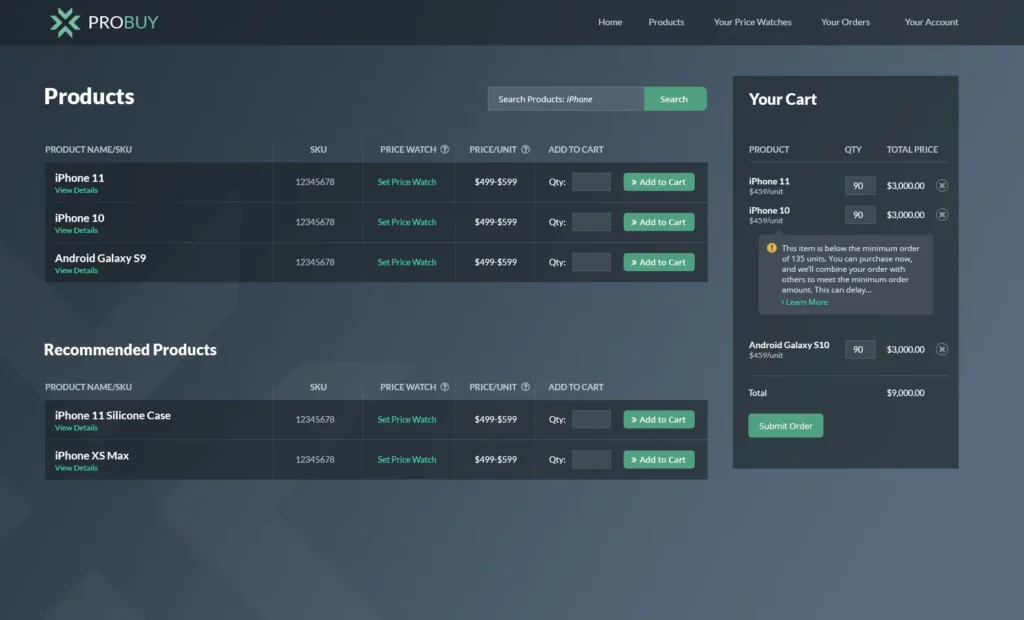Add Android Galaxy S9 to cart

(x=659, y=262)
